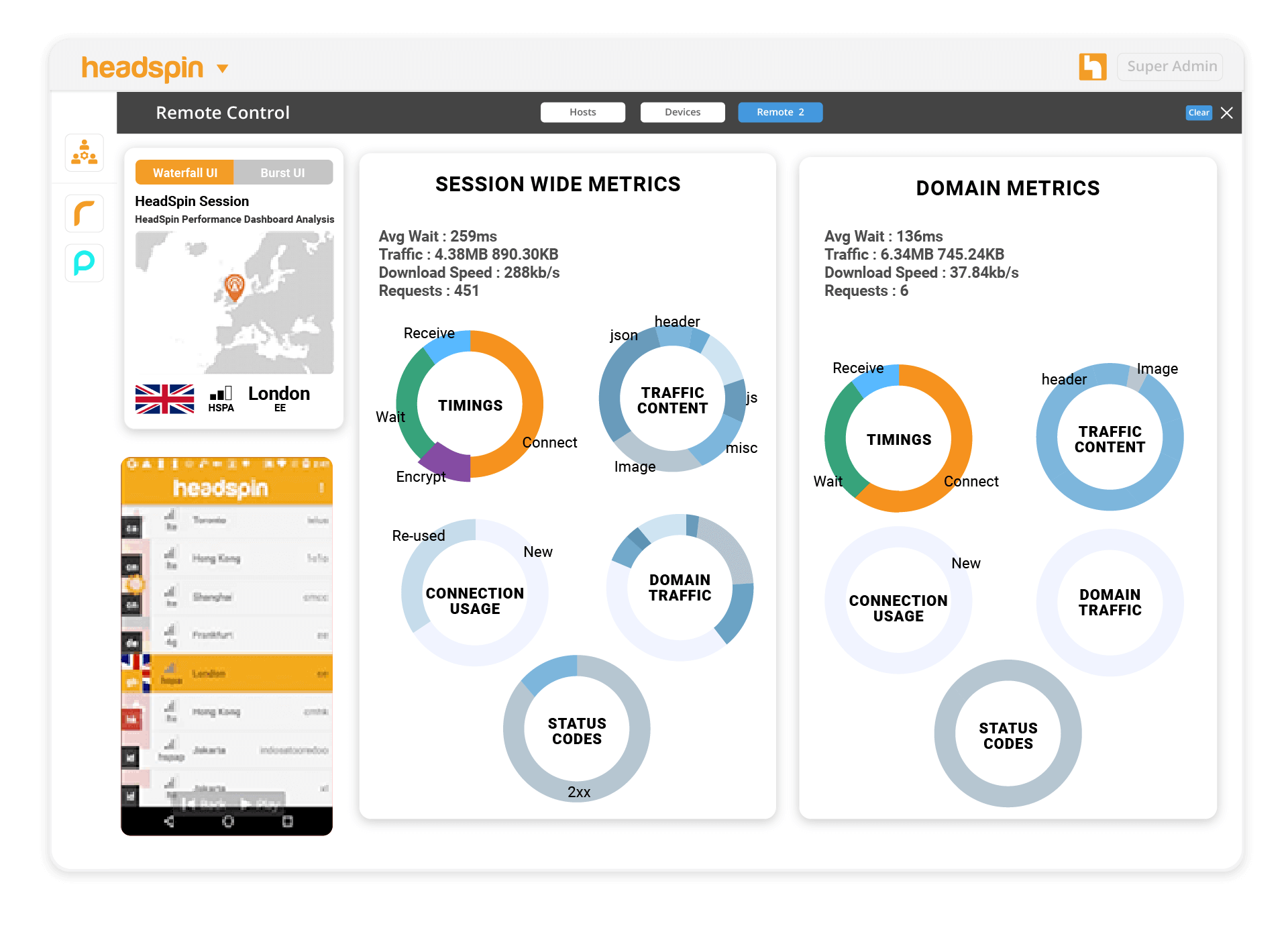The image size is (1288, 928).
Task: Switch to the Devices tab
Action: point(682,112)
